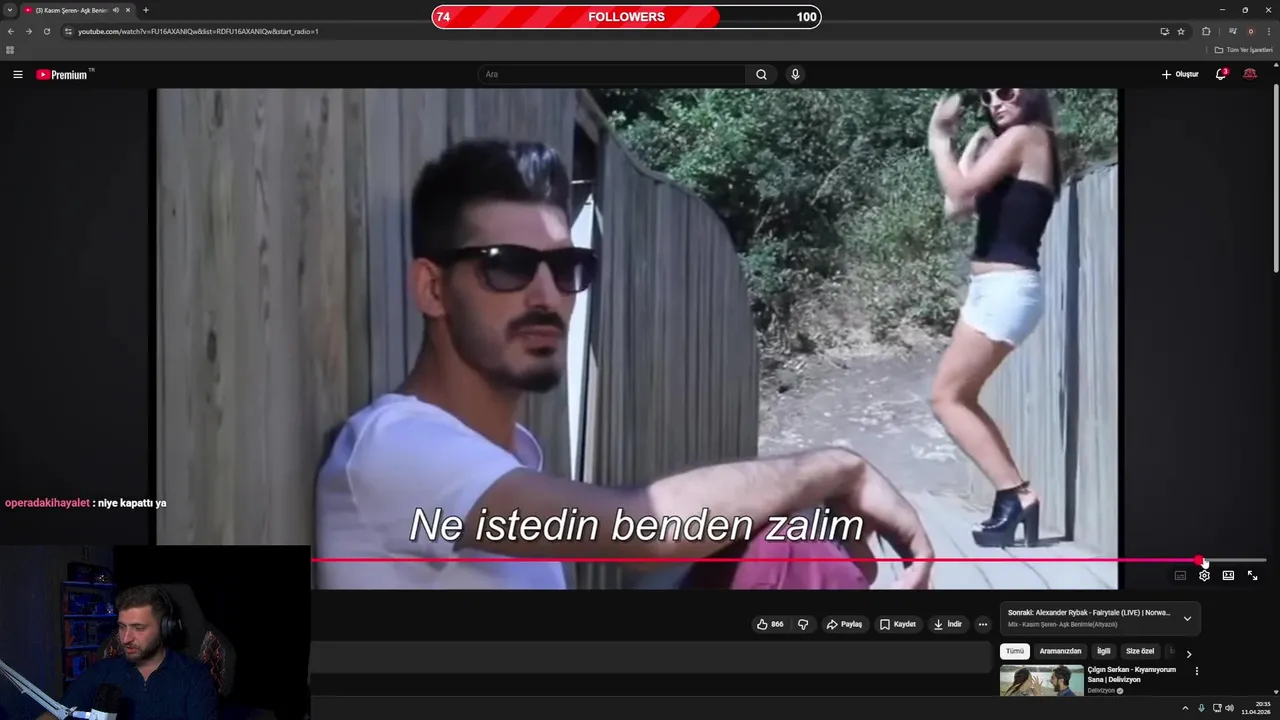Open the taskbar network icon

pos(1216,708)
